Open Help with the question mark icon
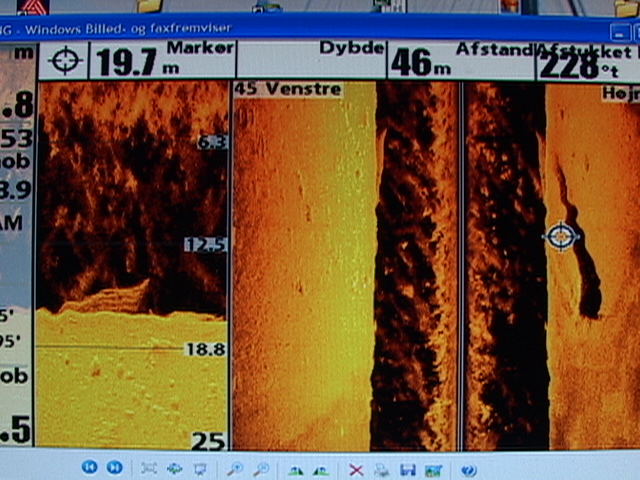The image size is (640, 480). [x=468, y=468]
